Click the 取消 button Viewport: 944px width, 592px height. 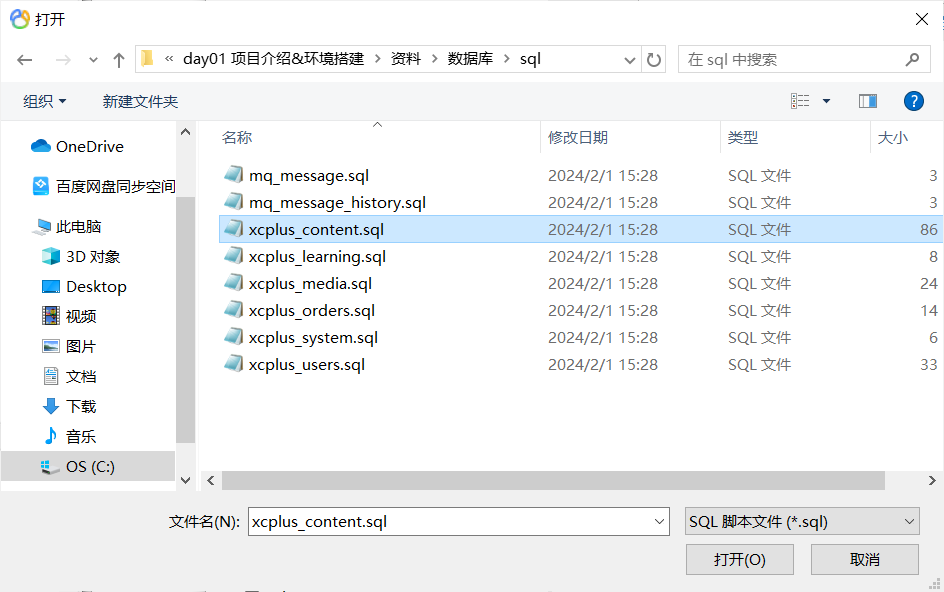click(x=865, y=559)
